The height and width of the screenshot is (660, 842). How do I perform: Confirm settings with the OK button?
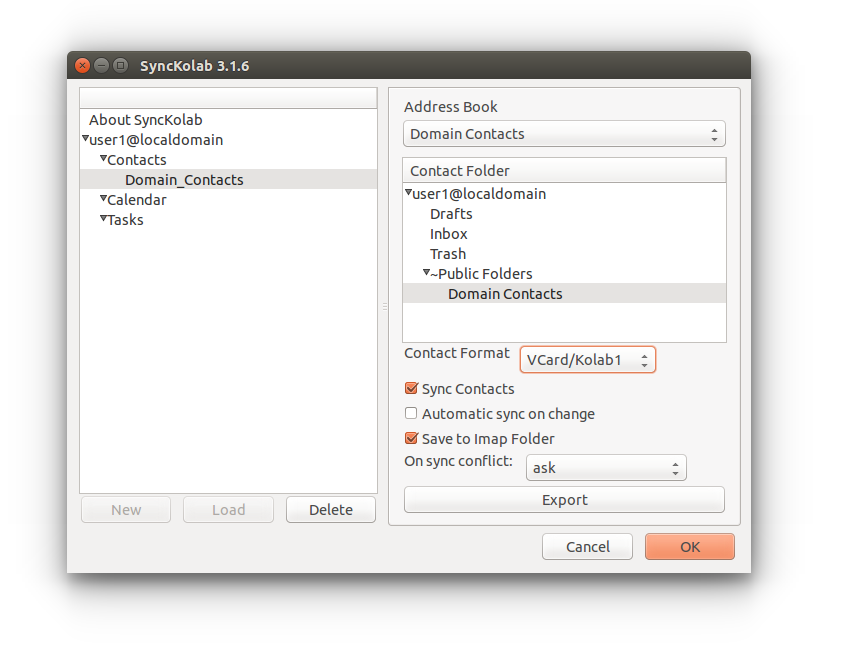[689, 547]
